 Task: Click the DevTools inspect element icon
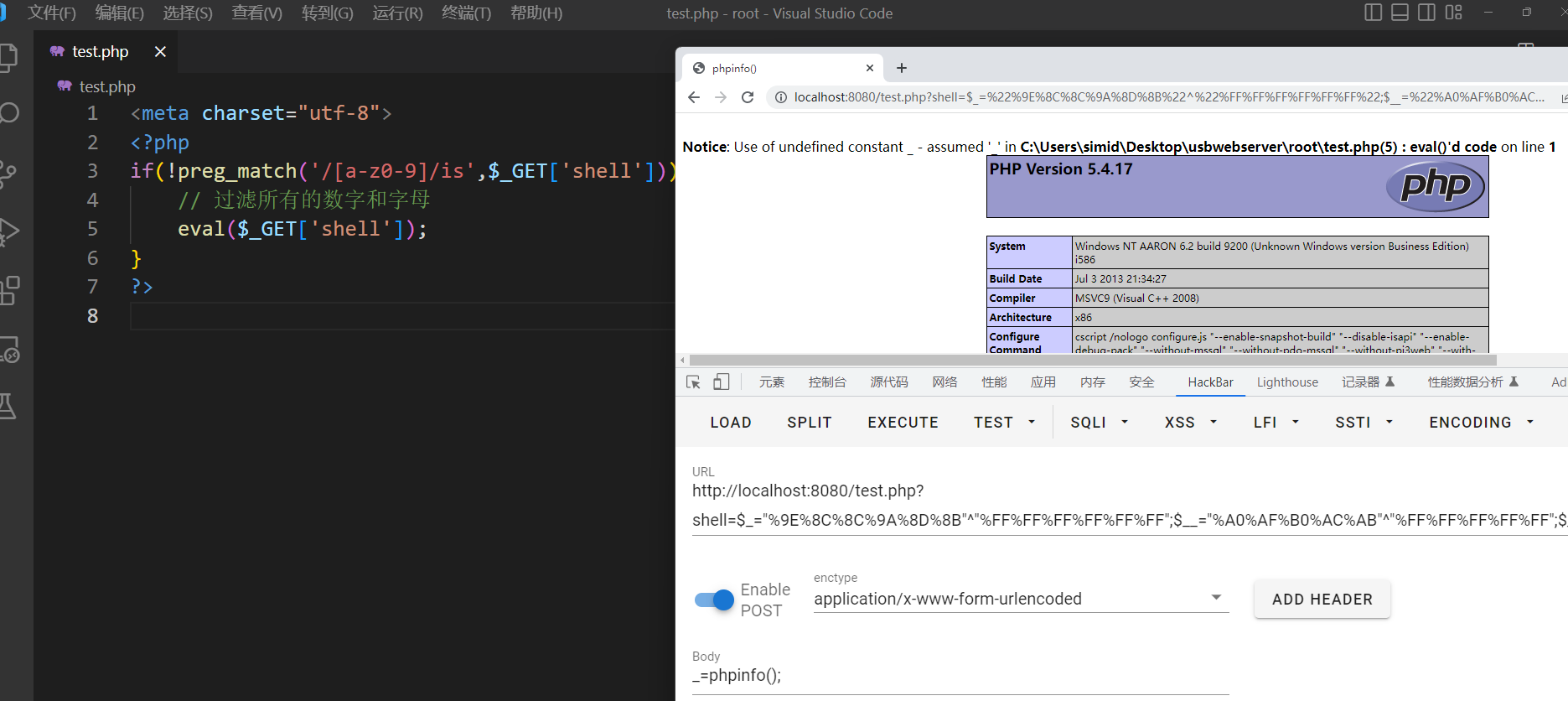click(x=693, y=382)
